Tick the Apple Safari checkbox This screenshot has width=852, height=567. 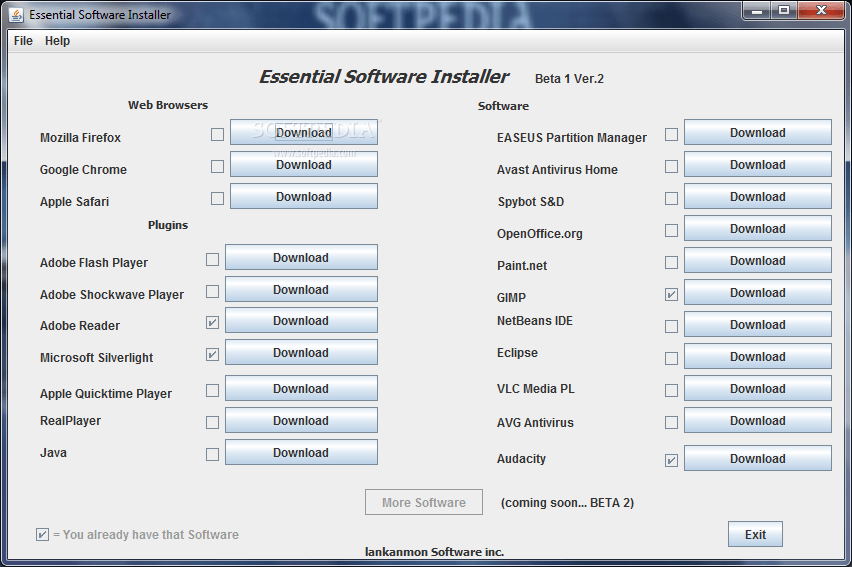[x=217, y=198]
